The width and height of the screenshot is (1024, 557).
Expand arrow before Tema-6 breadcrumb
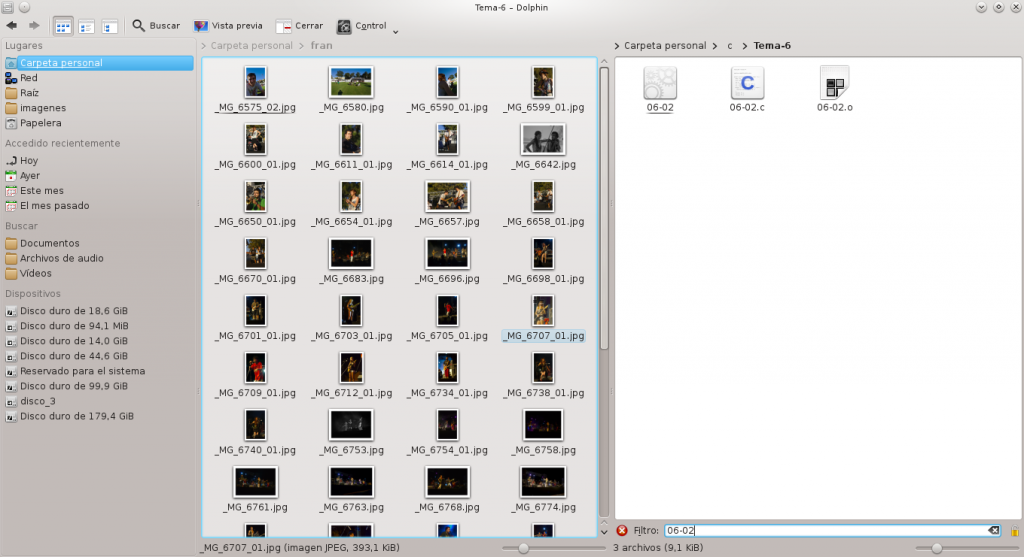point(744,46)
